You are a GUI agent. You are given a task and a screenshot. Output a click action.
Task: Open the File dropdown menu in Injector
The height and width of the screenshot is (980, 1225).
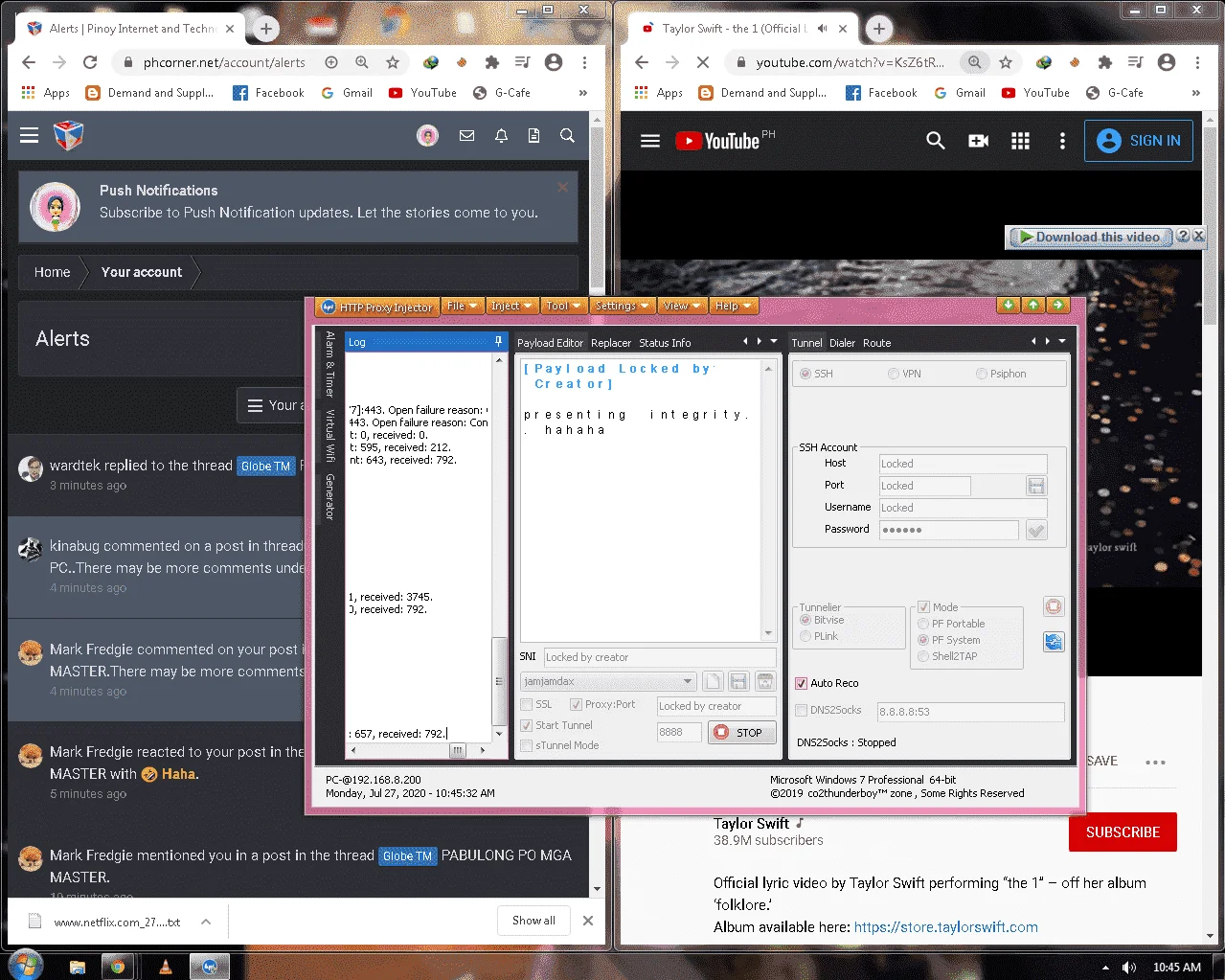pos(462,306)
